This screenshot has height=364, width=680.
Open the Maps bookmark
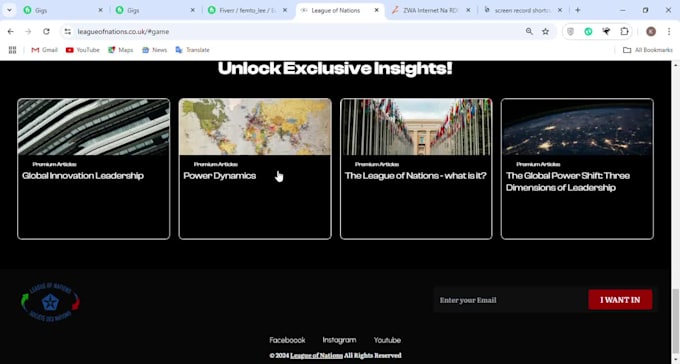tap(121, 50)
